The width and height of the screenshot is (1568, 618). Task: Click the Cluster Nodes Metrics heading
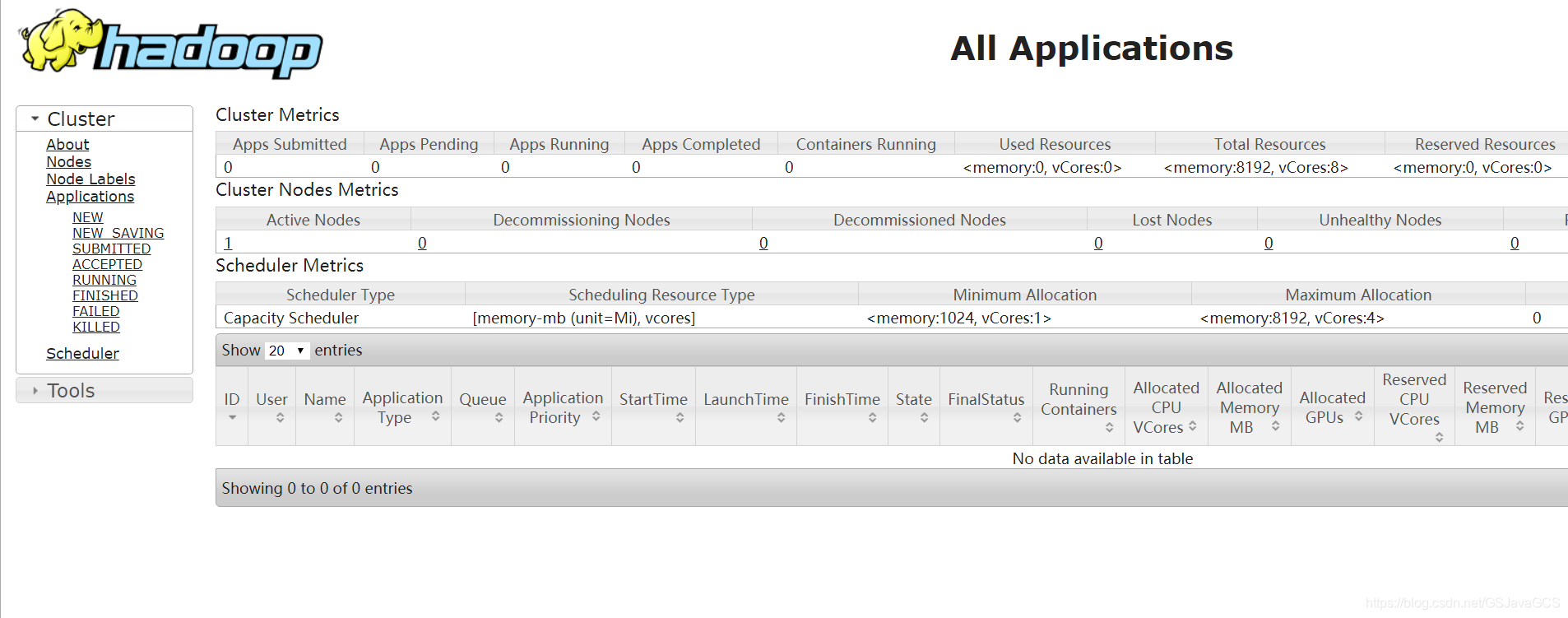point(307,189)
